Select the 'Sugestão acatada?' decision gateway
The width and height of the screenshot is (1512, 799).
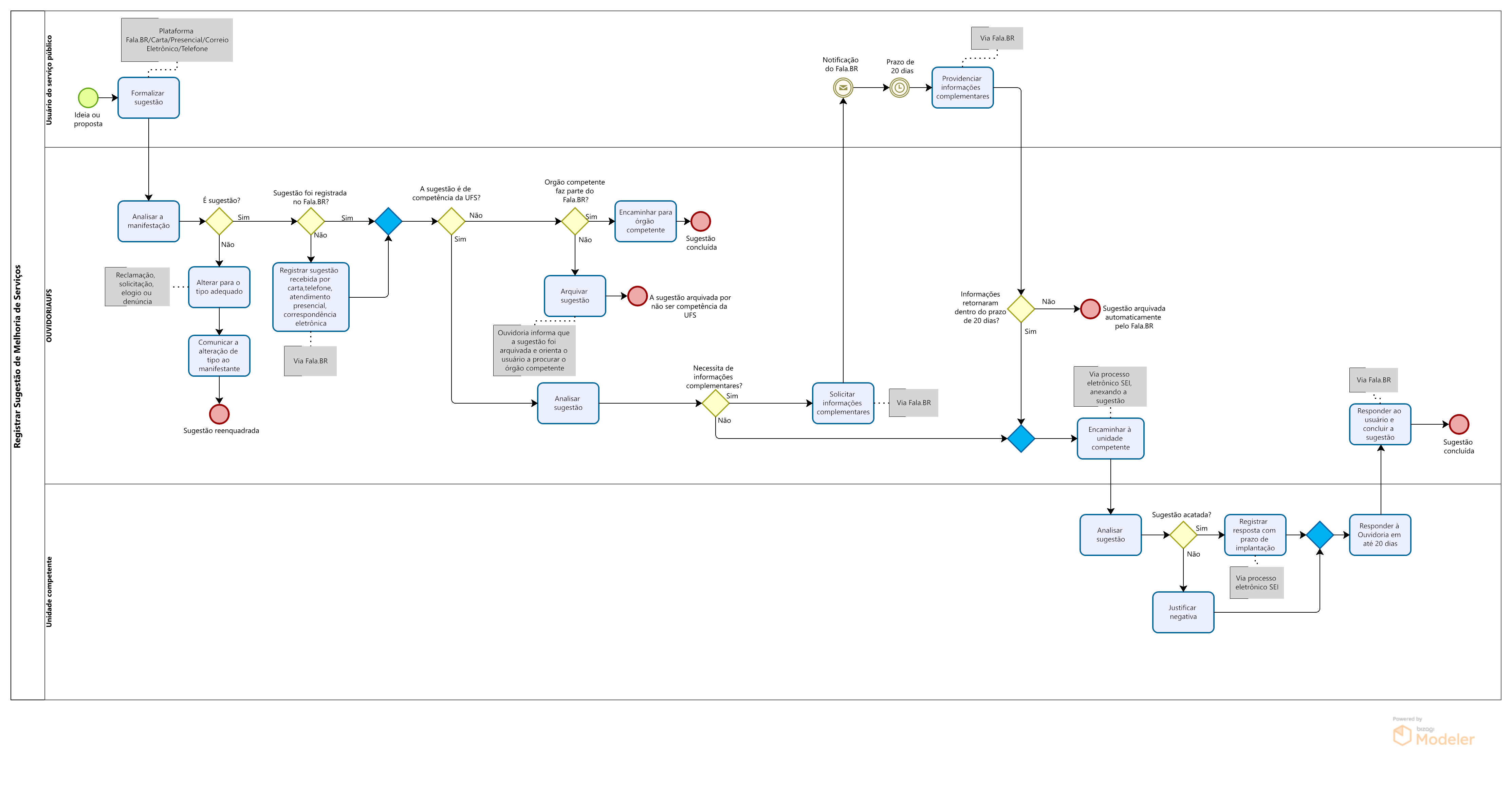(1183, 535)
